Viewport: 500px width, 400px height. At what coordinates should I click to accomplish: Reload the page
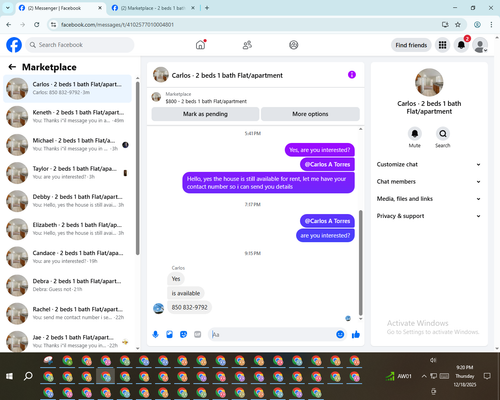37,24
